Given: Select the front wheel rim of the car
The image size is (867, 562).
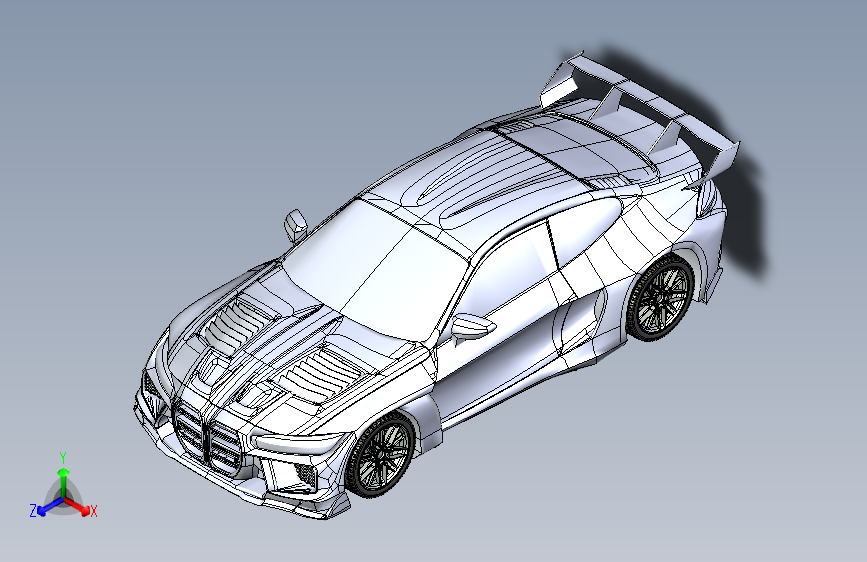Looking at the screenshot, I should tap(382, 455).
